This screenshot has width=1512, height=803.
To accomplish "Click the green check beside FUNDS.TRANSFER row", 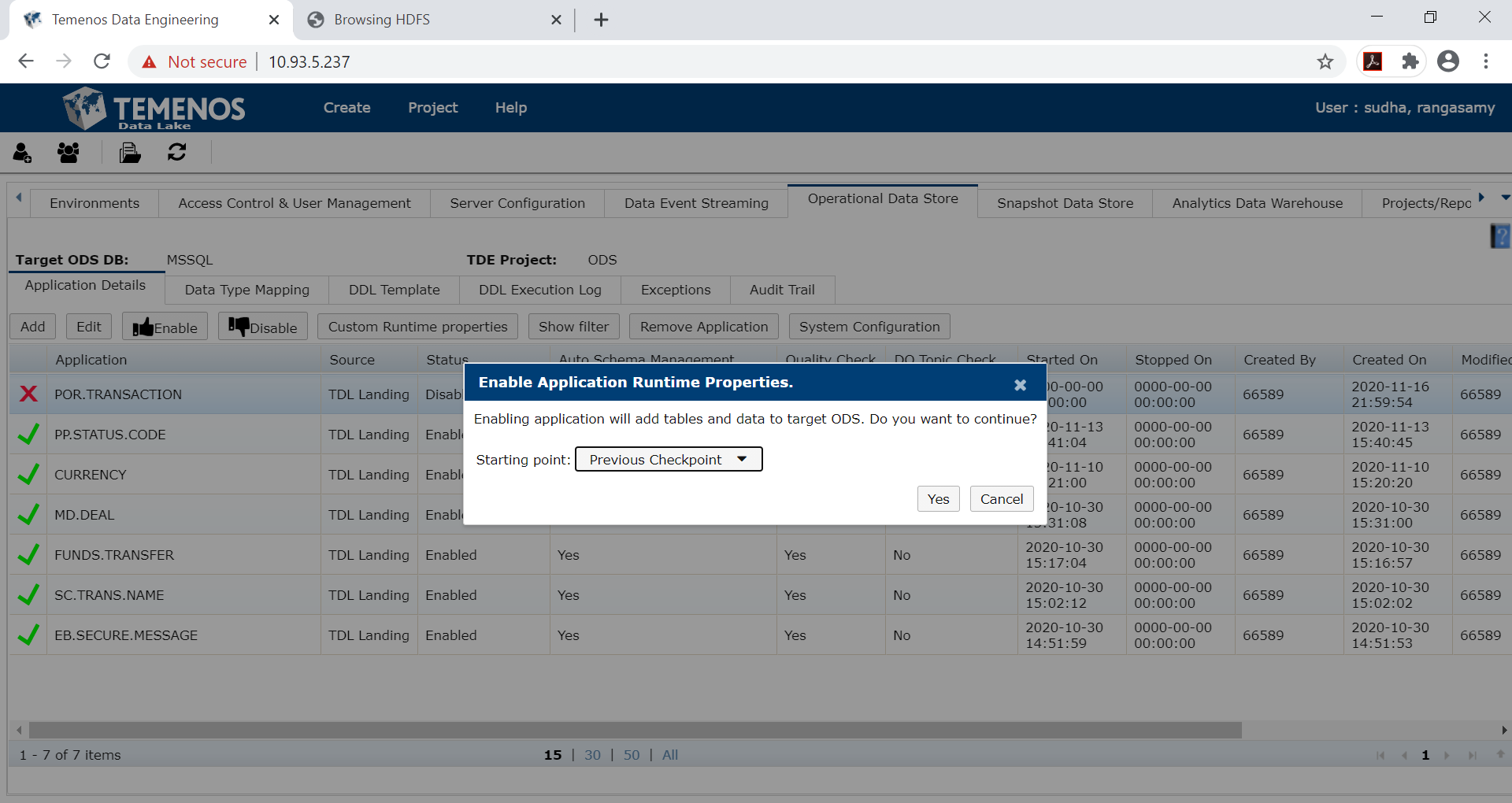I will 28,554.
